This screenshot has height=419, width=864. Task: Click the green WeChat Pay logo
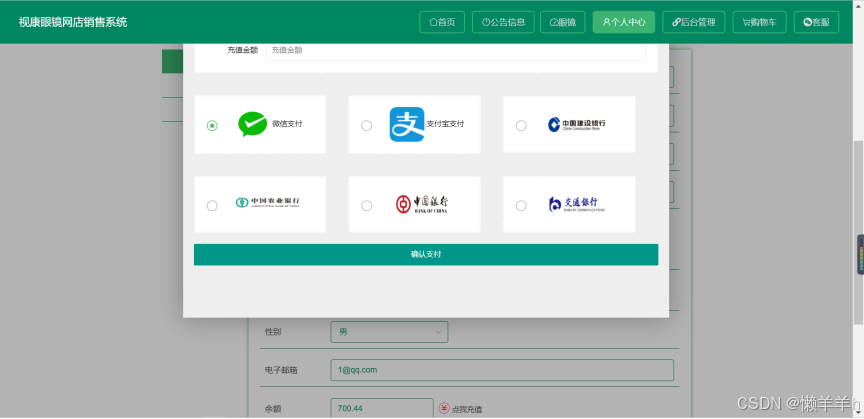pos(252,124)
